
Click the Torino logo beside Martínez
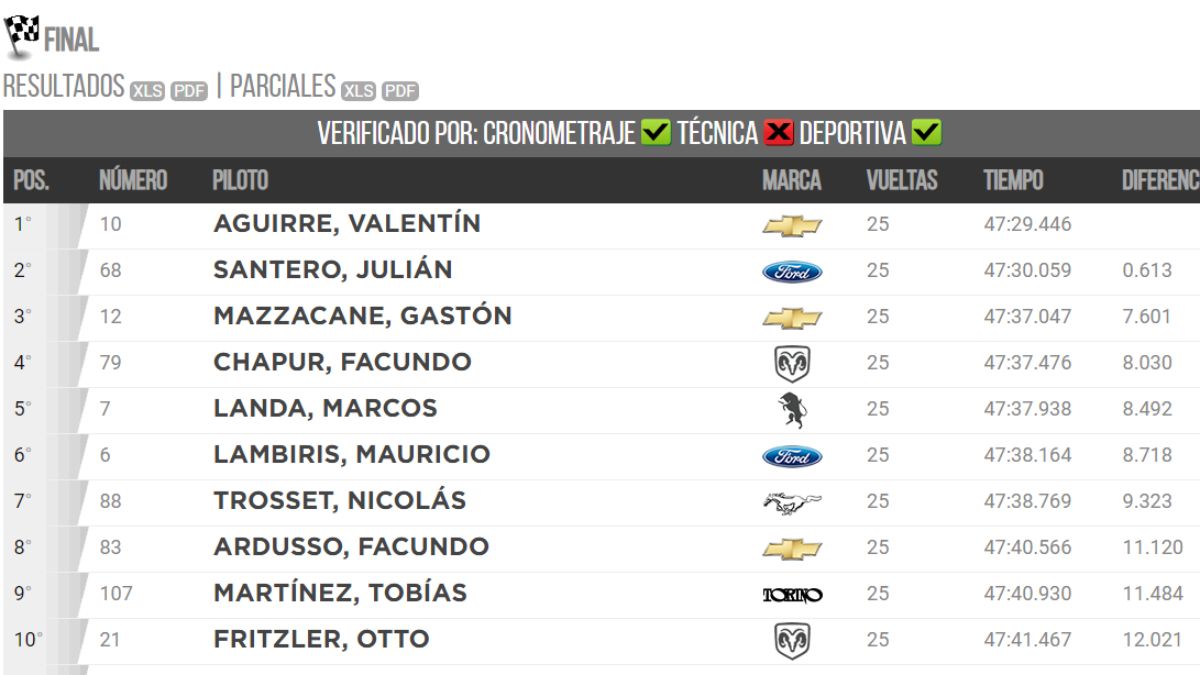point(792,595)
